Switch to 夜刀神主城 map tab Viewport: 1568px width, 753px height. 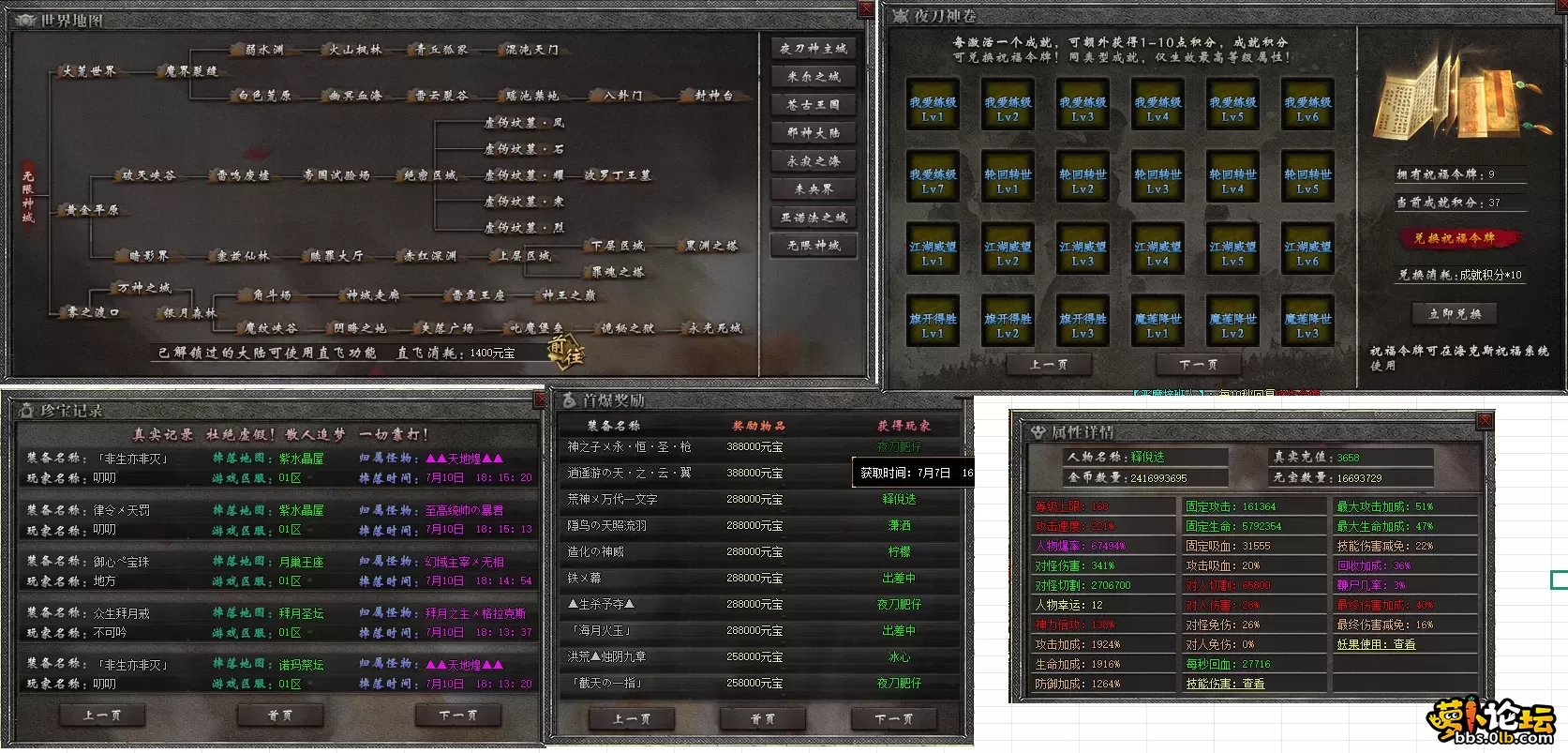(814, 48)
